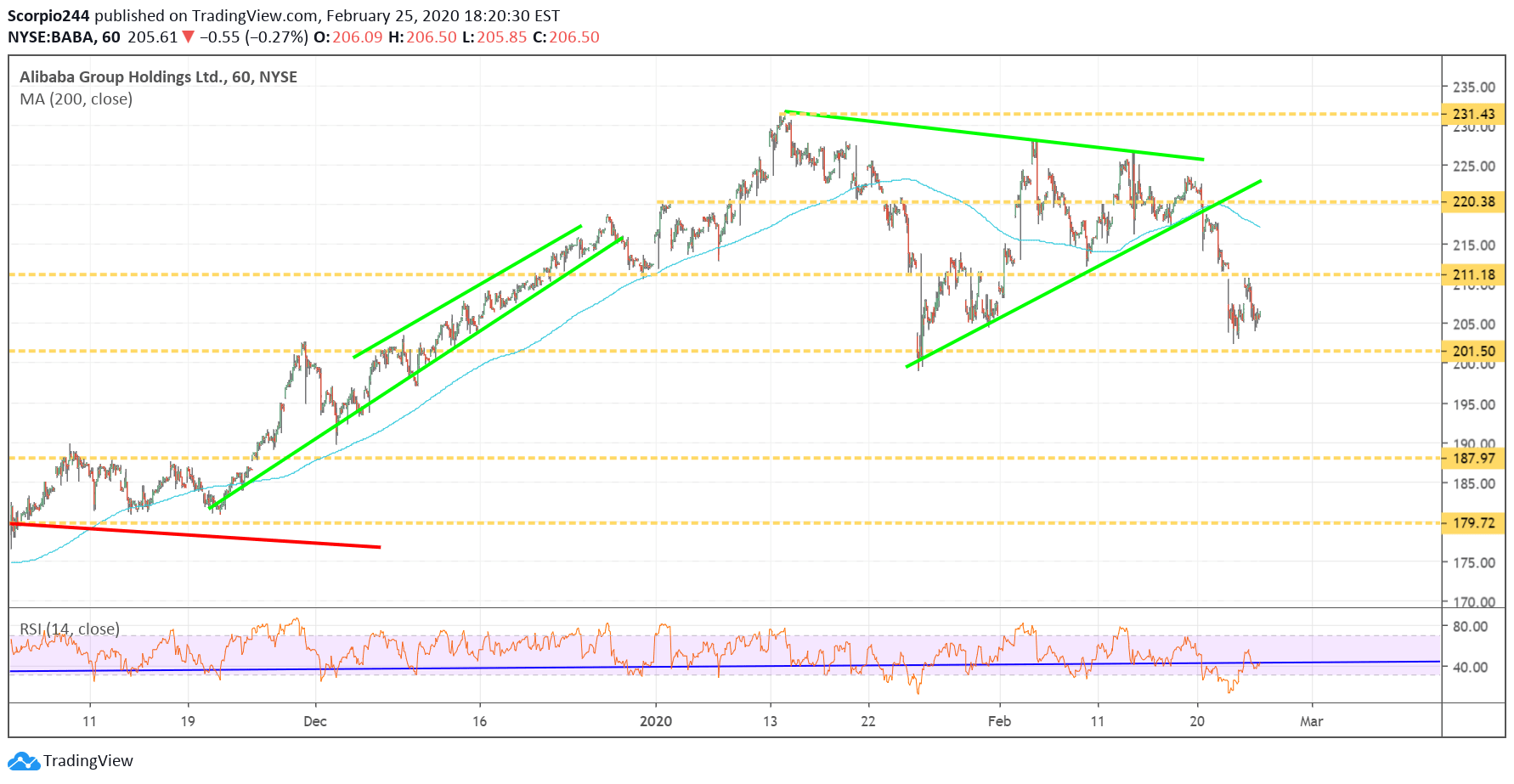The width and height of the screenshot is (1514, 784).
Task: Select the 201.50 price level label
Action: 1473,351
